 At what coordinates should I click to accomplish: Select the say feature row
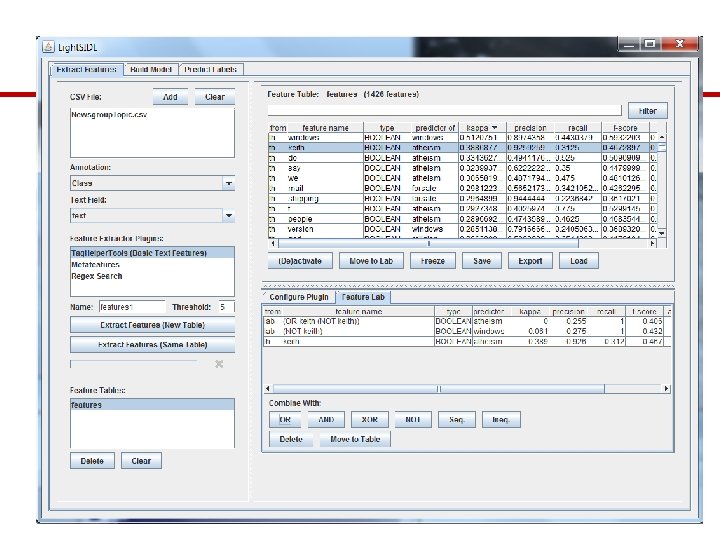coord(463,168)
